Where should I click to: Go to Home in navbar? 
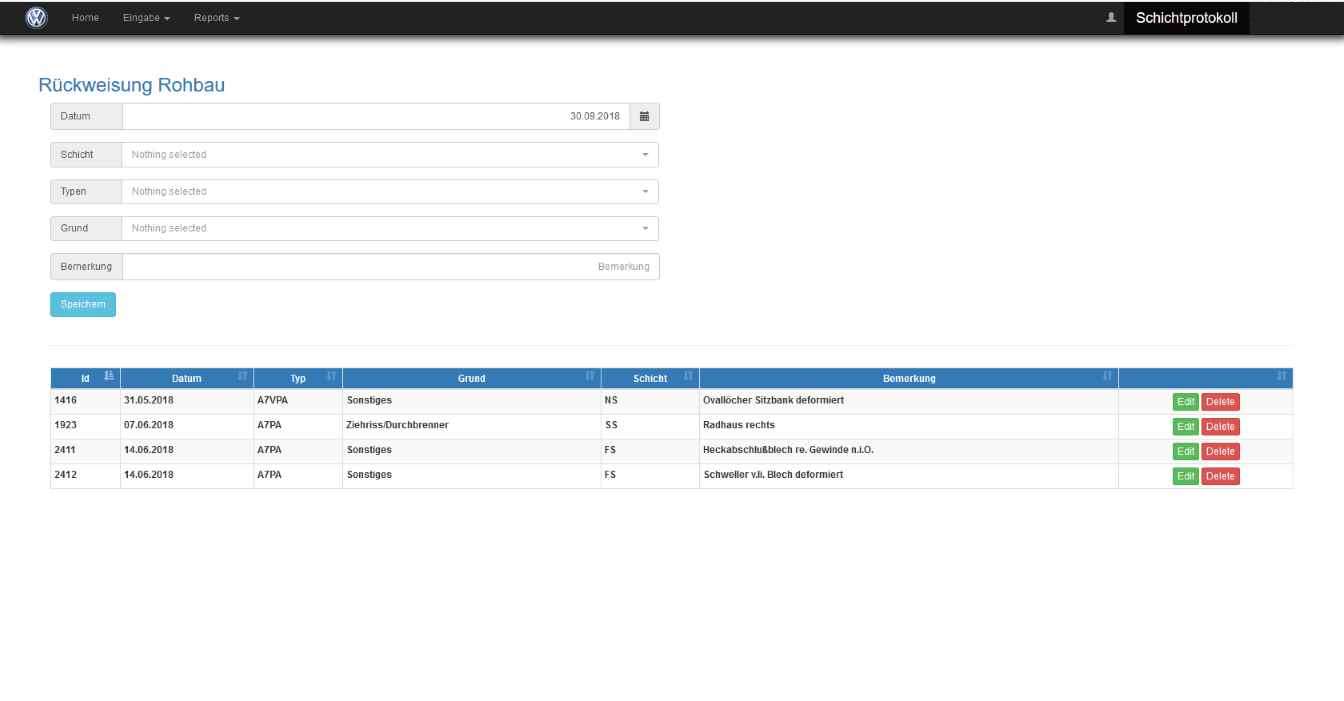tap(85, 18)
